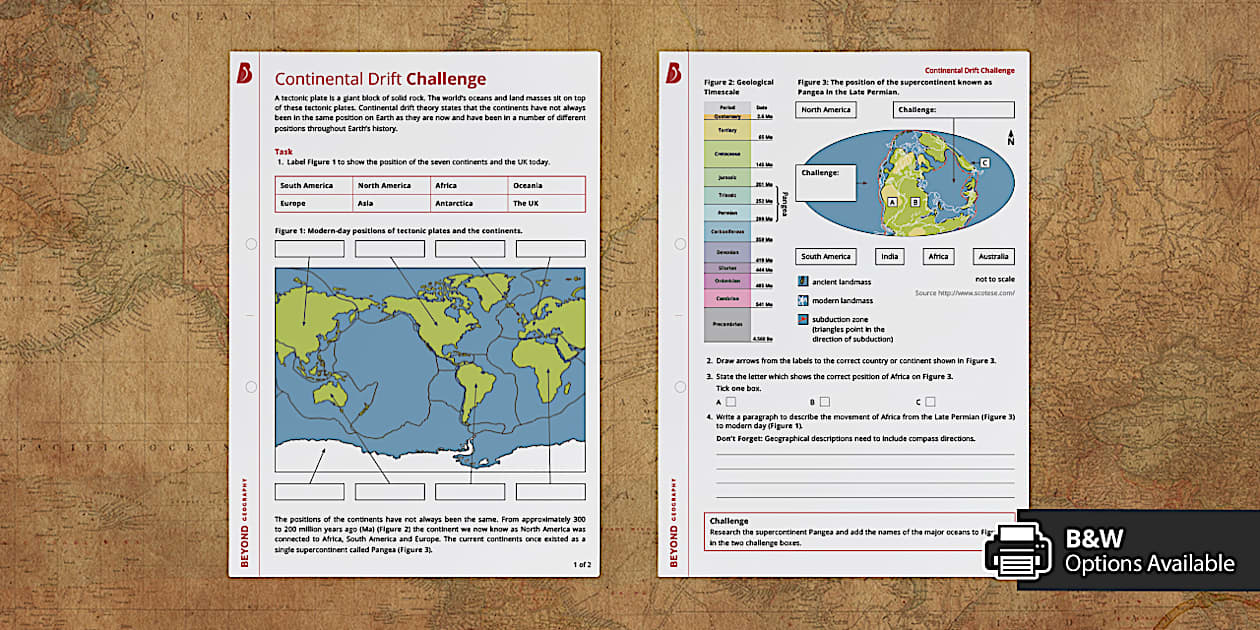This screenshot has width=1260, height=630.
Task: Tick checkbox C for the Africa position question
Action: tap(930, 401)
